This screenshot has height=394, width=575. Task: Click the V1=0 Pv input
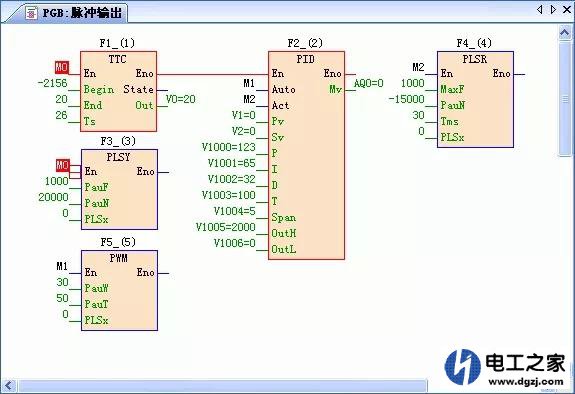(x=243, y=115)
